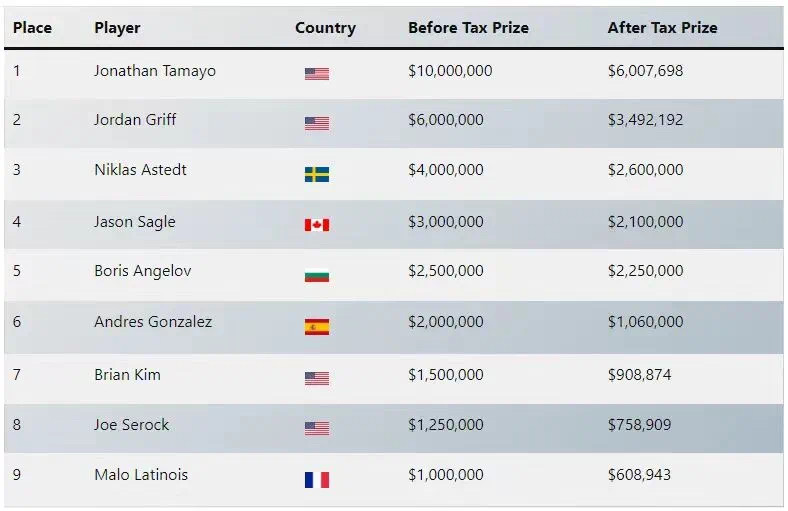Click Andres Gonzalez in sixth place
788x511 pixels.
coord(153,322)
